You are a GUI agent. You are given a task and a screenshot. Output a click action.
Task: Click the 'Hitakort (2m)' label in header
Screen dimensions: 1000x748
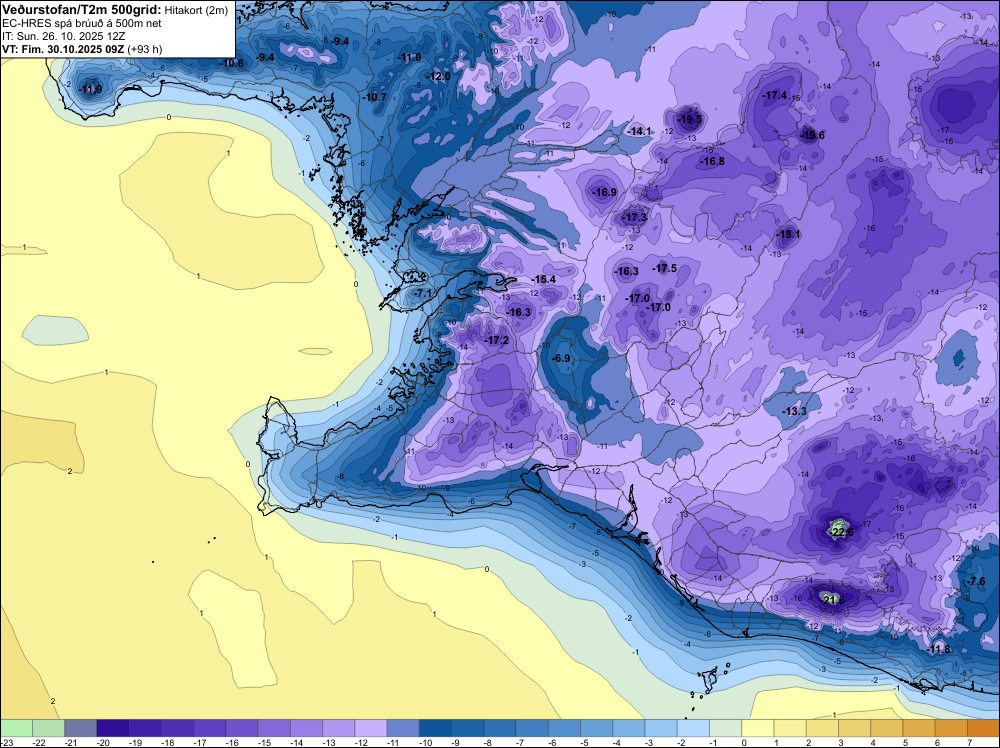tap(196, 10)
